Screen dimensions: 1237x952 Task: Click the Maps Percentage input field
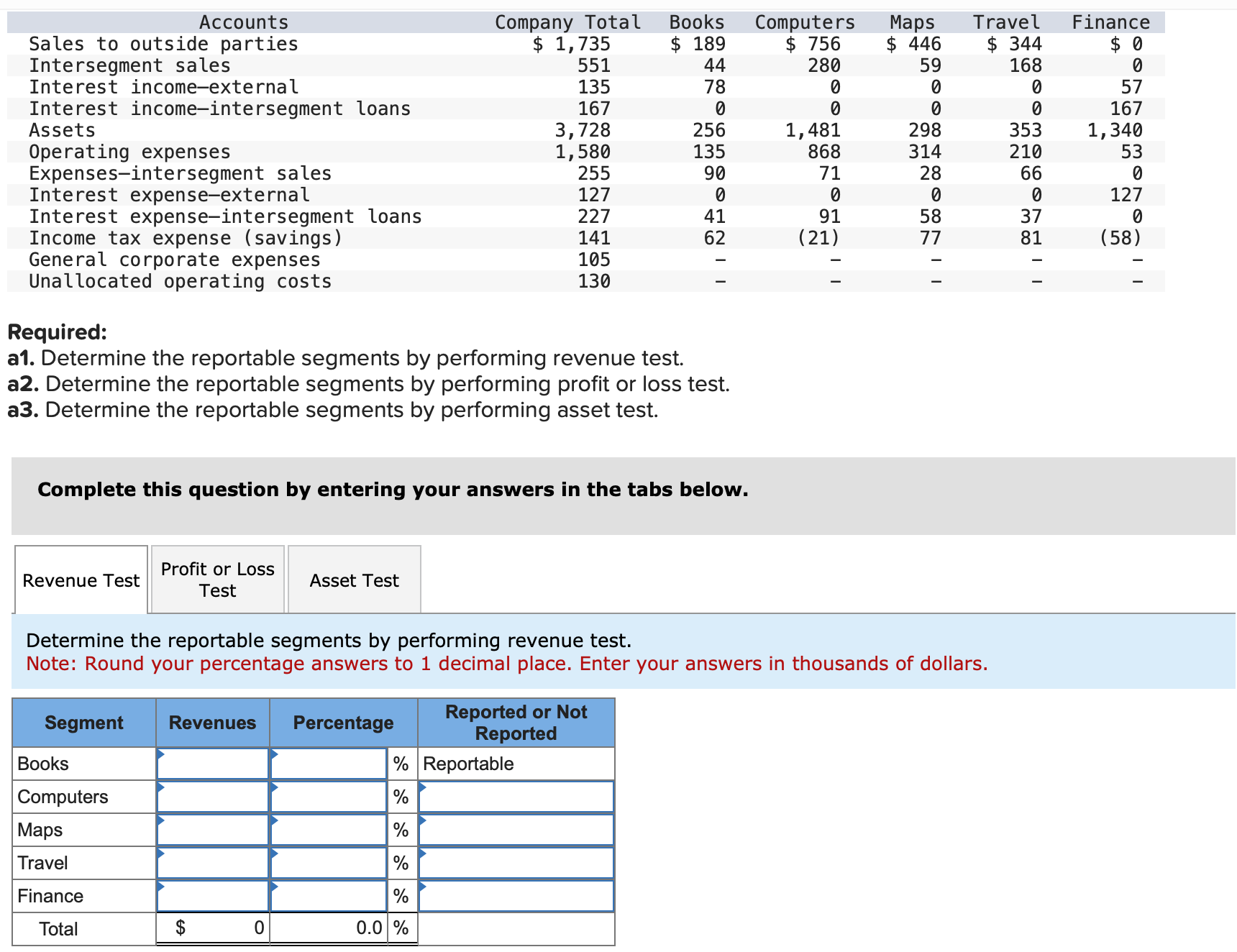(327, 829)
